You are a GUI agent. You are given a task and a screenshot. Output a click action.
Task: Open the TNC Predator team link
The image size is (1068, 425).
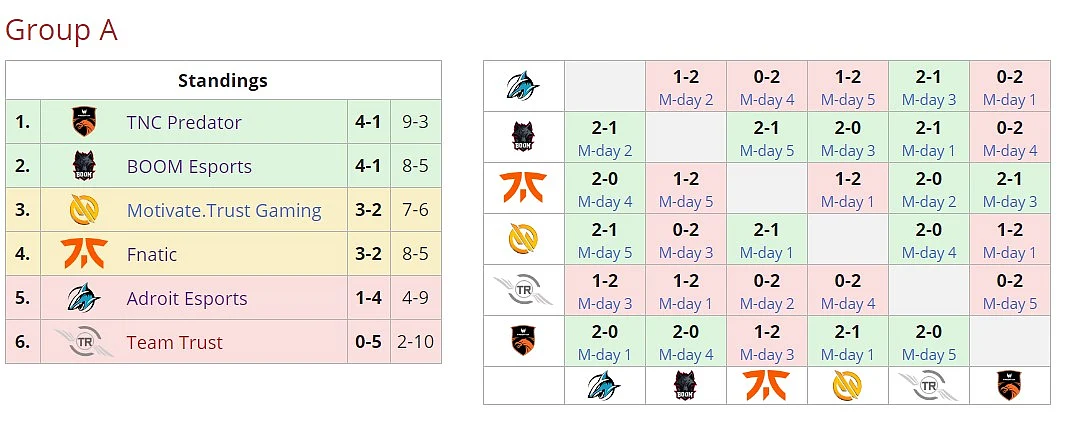coord(184,123)
